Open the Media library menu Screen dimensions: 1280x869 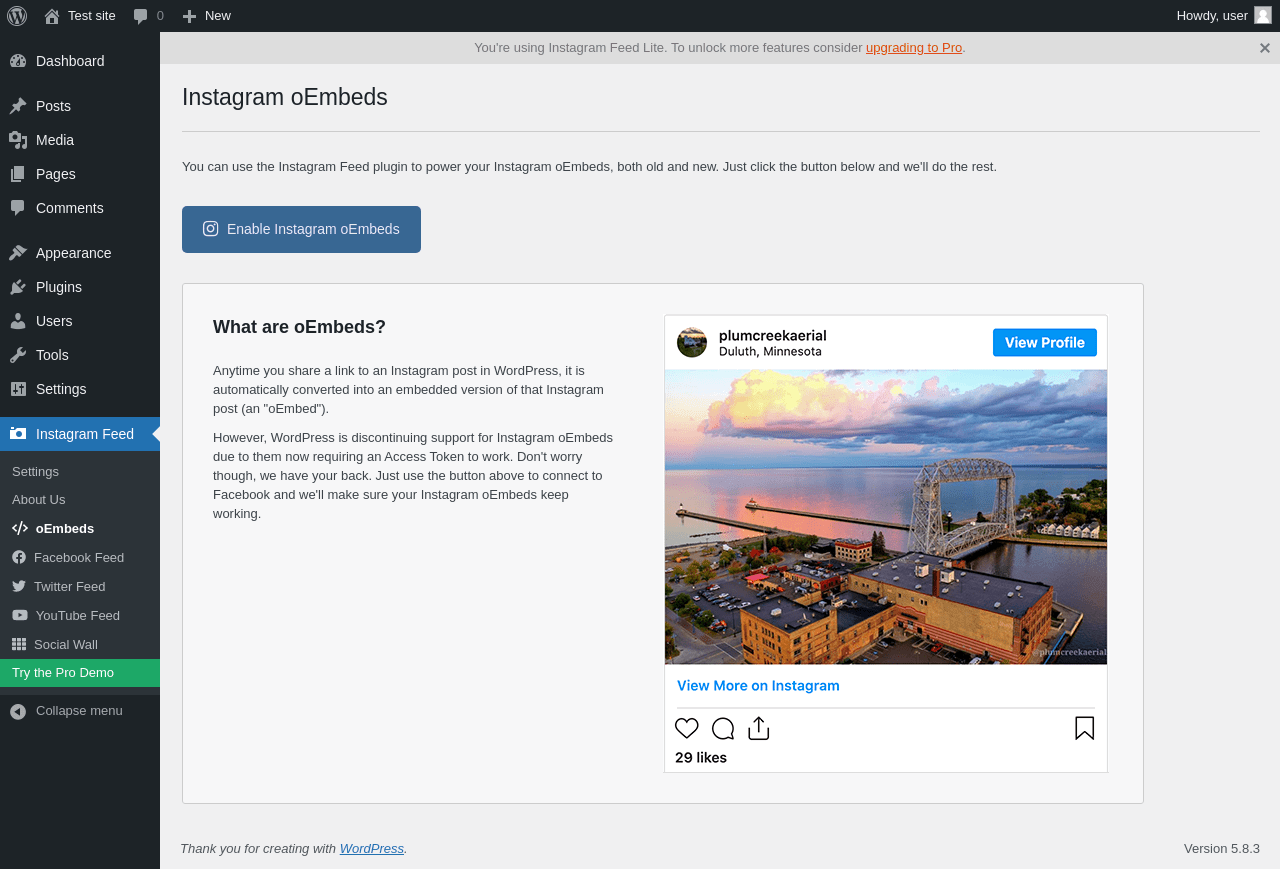(x=80, y=140)
